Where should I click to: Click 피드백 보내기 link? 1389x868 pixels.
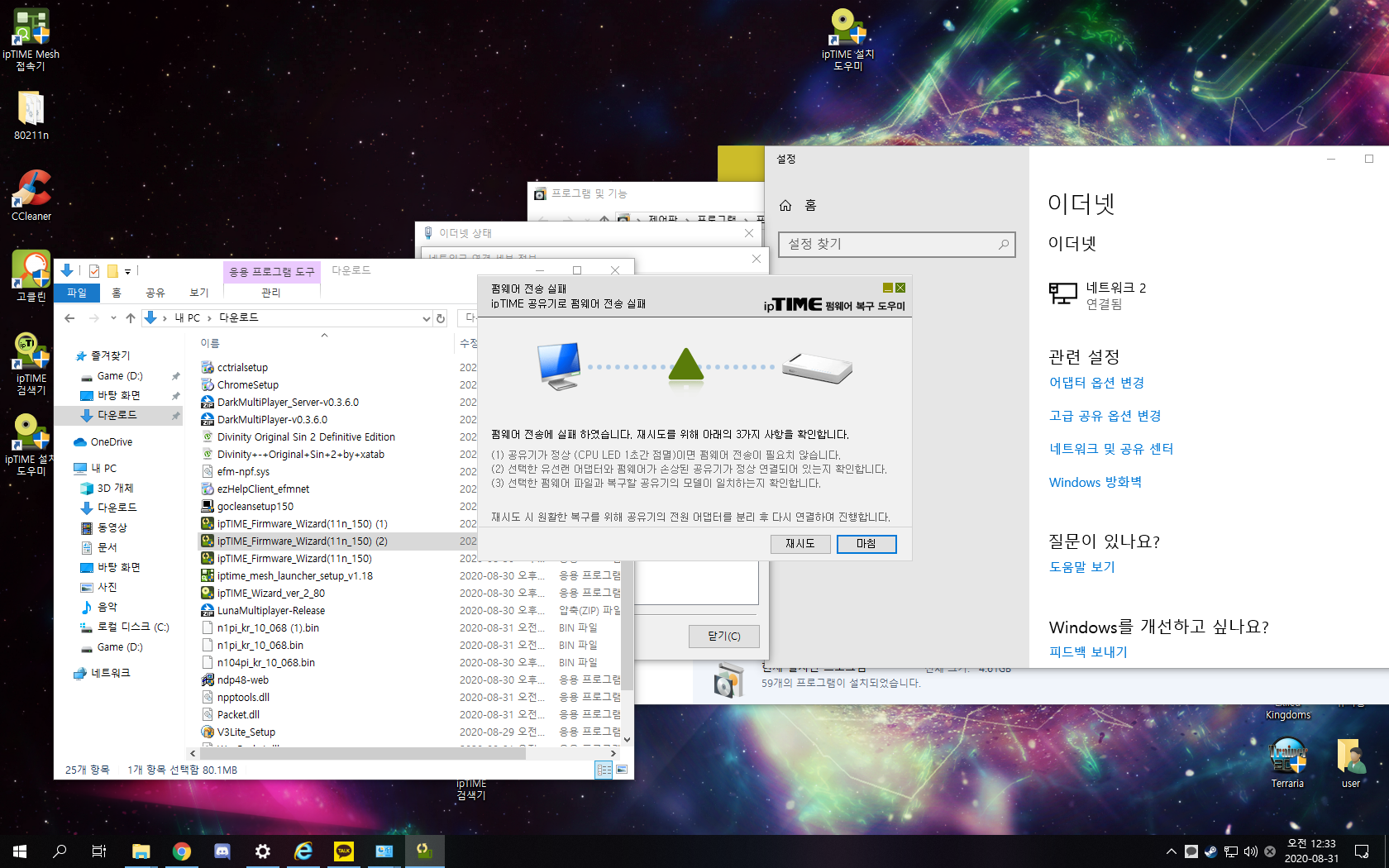[x=1088, y=652]
